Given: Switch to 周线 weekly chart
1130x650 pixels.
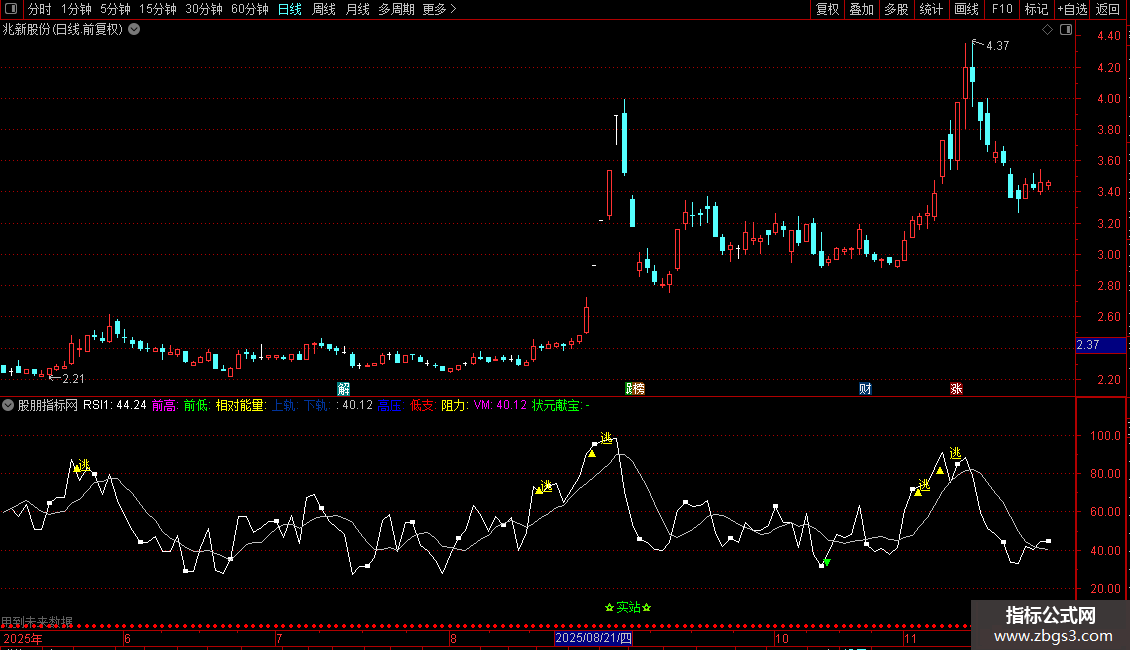Looking at the screenshot, I should 324,9.
